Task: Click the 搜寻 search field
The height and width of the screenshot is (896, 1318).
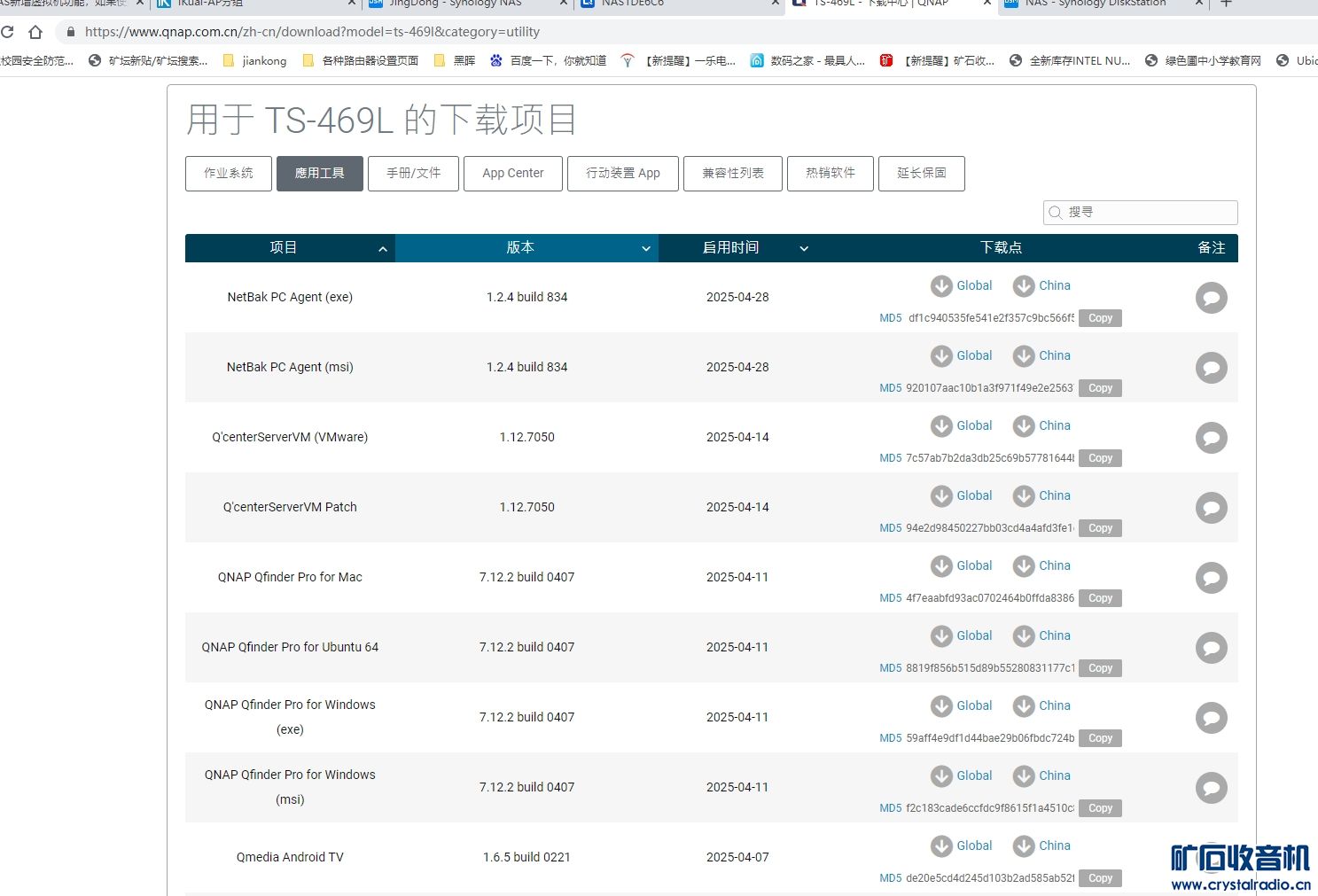Action: tap(1141, 213)
